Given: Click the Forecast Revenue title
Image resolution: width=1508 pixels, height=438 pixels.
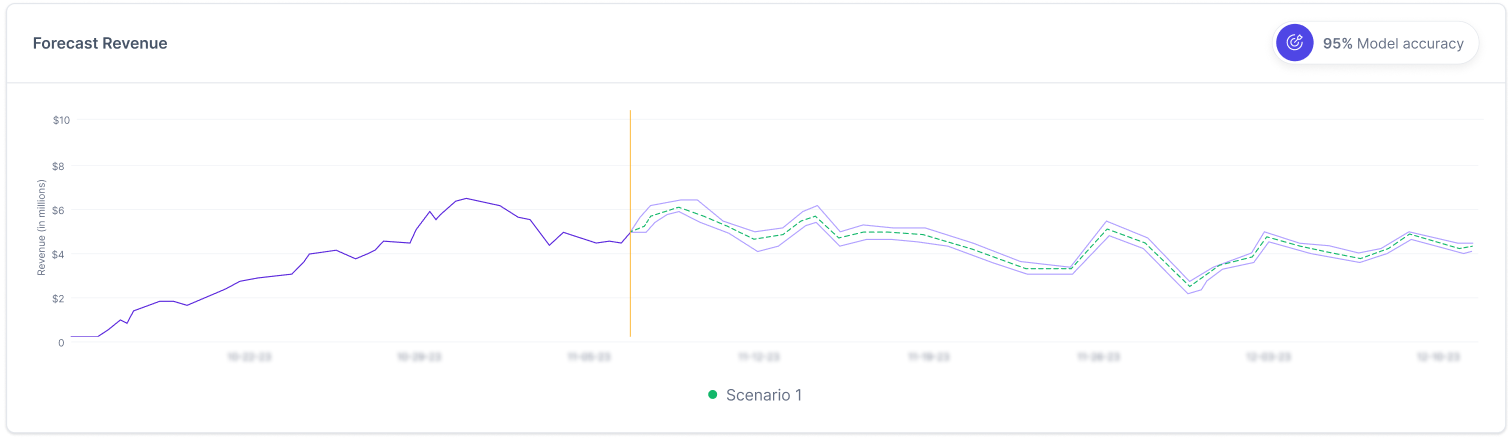Looking at the screenshot, I should (100, 43).
